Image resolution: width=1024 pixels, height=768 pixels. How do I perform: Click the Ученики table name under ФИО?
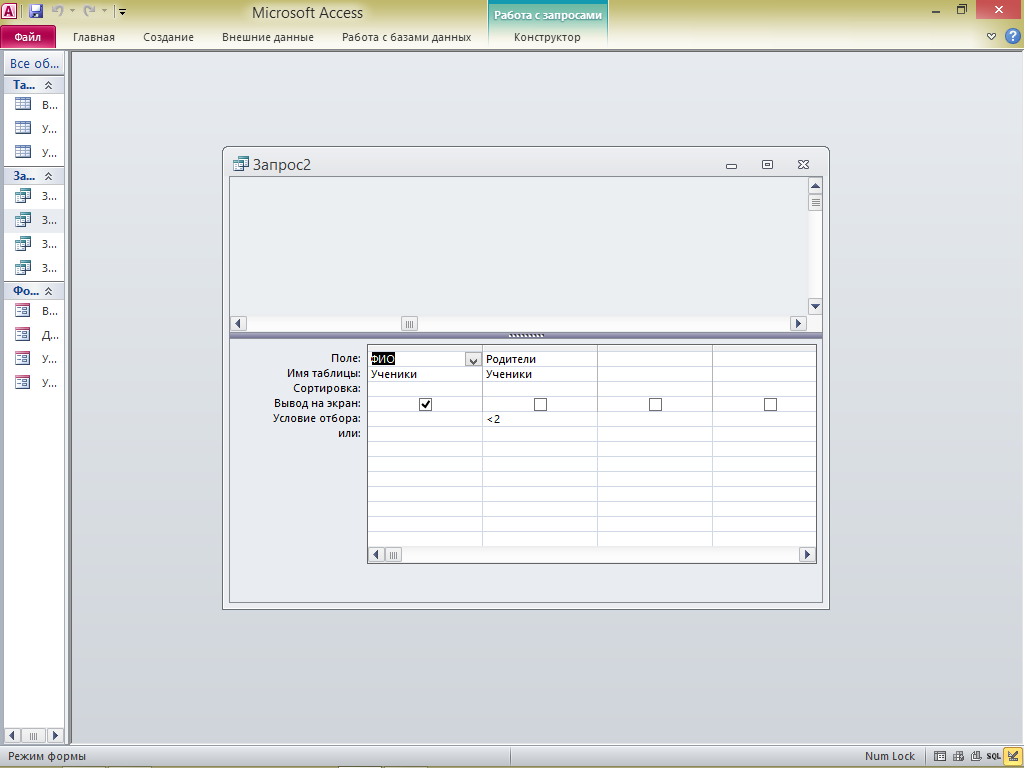[x=424, y=374]
